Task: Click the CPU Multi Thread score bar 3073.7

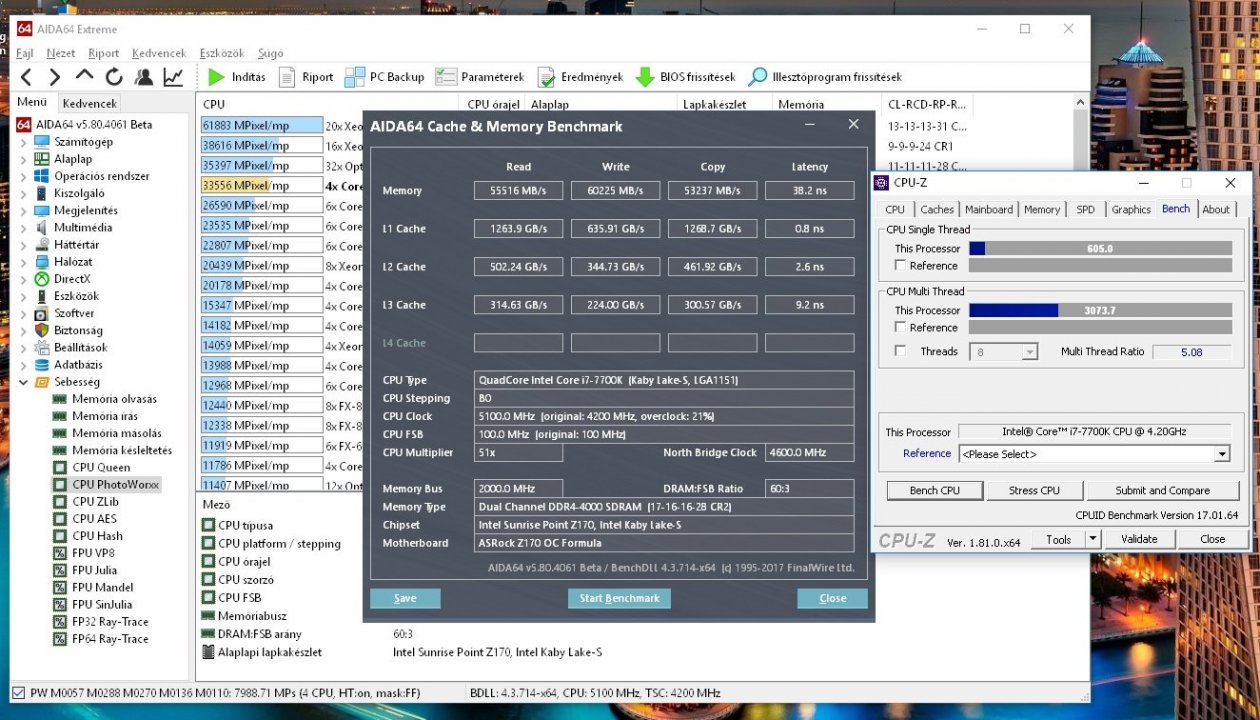Action: [1100, 310]
